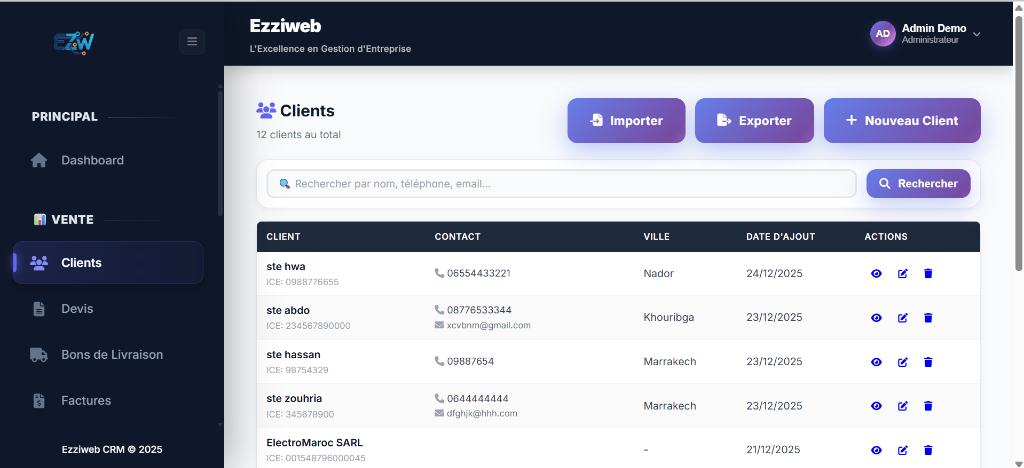Create a Nouveau Client

tap(902, 121)
